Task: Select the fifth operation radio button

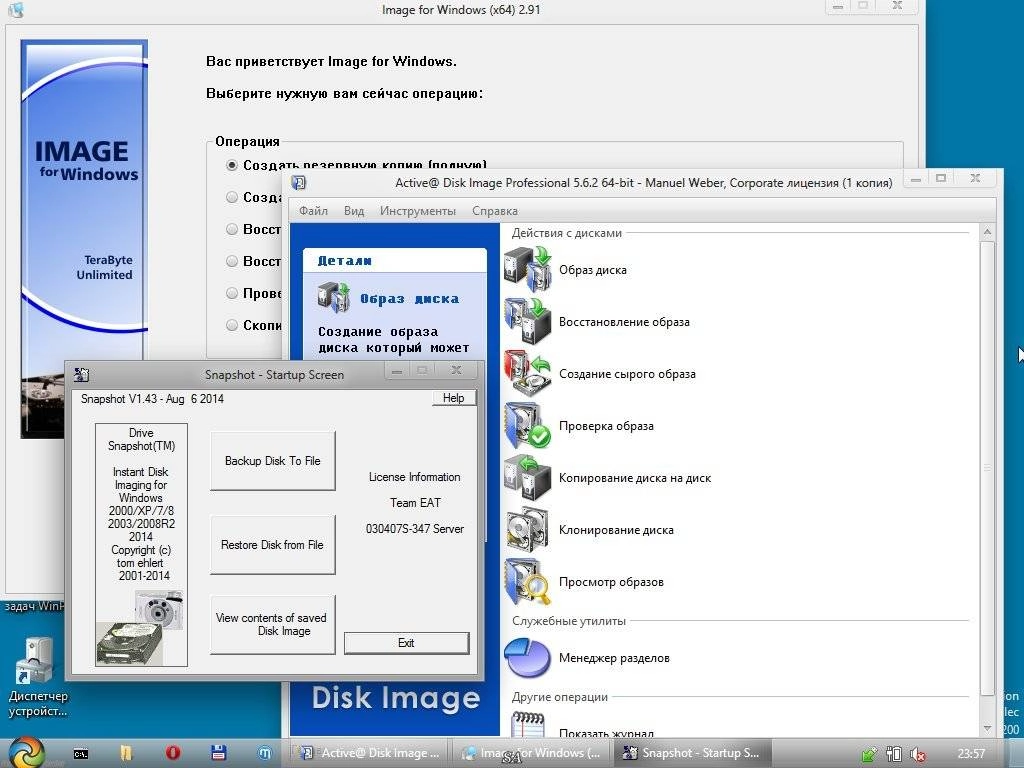Action: [x=232, y=293]
